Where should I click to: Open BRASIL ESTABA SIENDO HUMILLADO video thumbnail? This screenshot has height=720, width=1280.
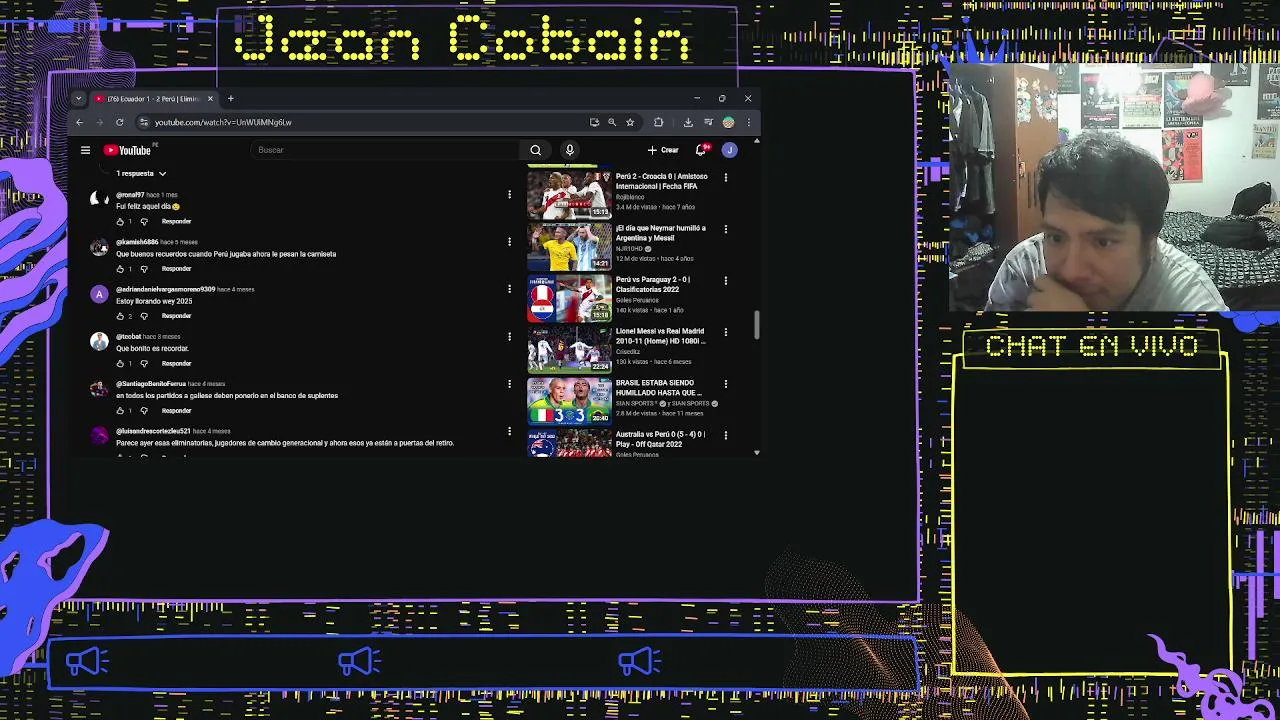[x=569, y=401]
